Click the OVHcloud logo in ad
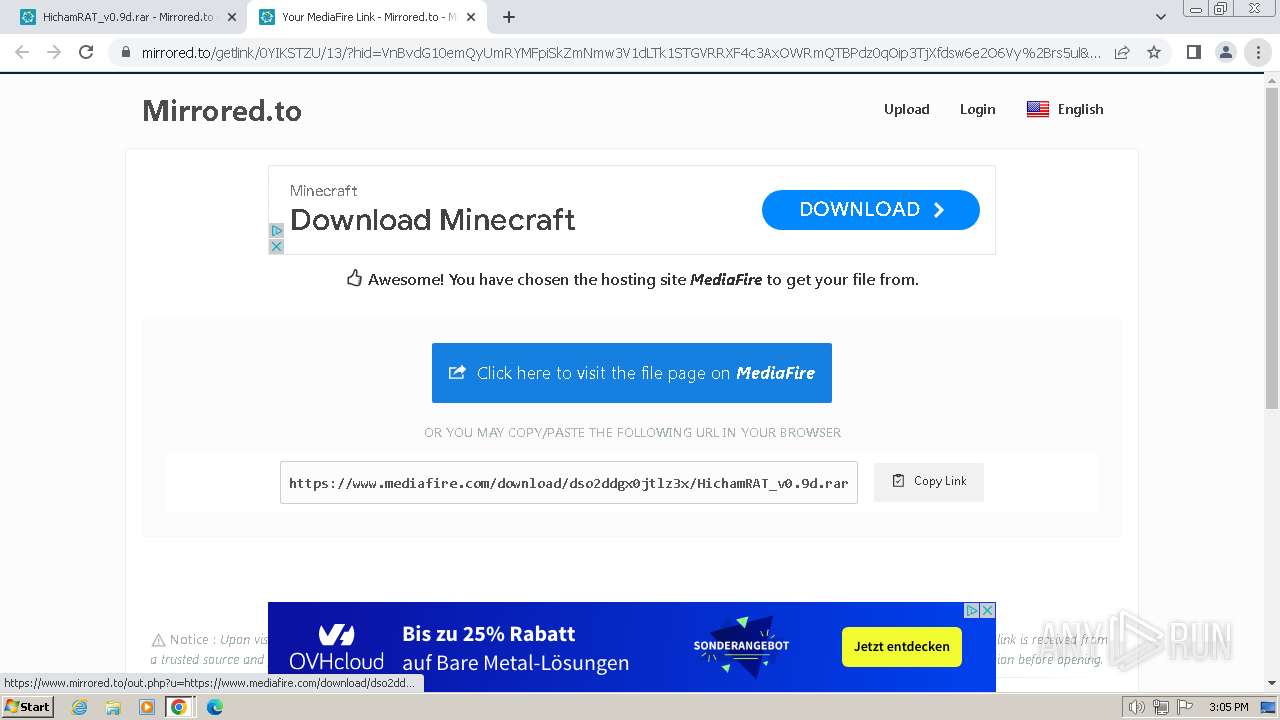Viewport: 1280px width, 720px height. tap(337, 647)
